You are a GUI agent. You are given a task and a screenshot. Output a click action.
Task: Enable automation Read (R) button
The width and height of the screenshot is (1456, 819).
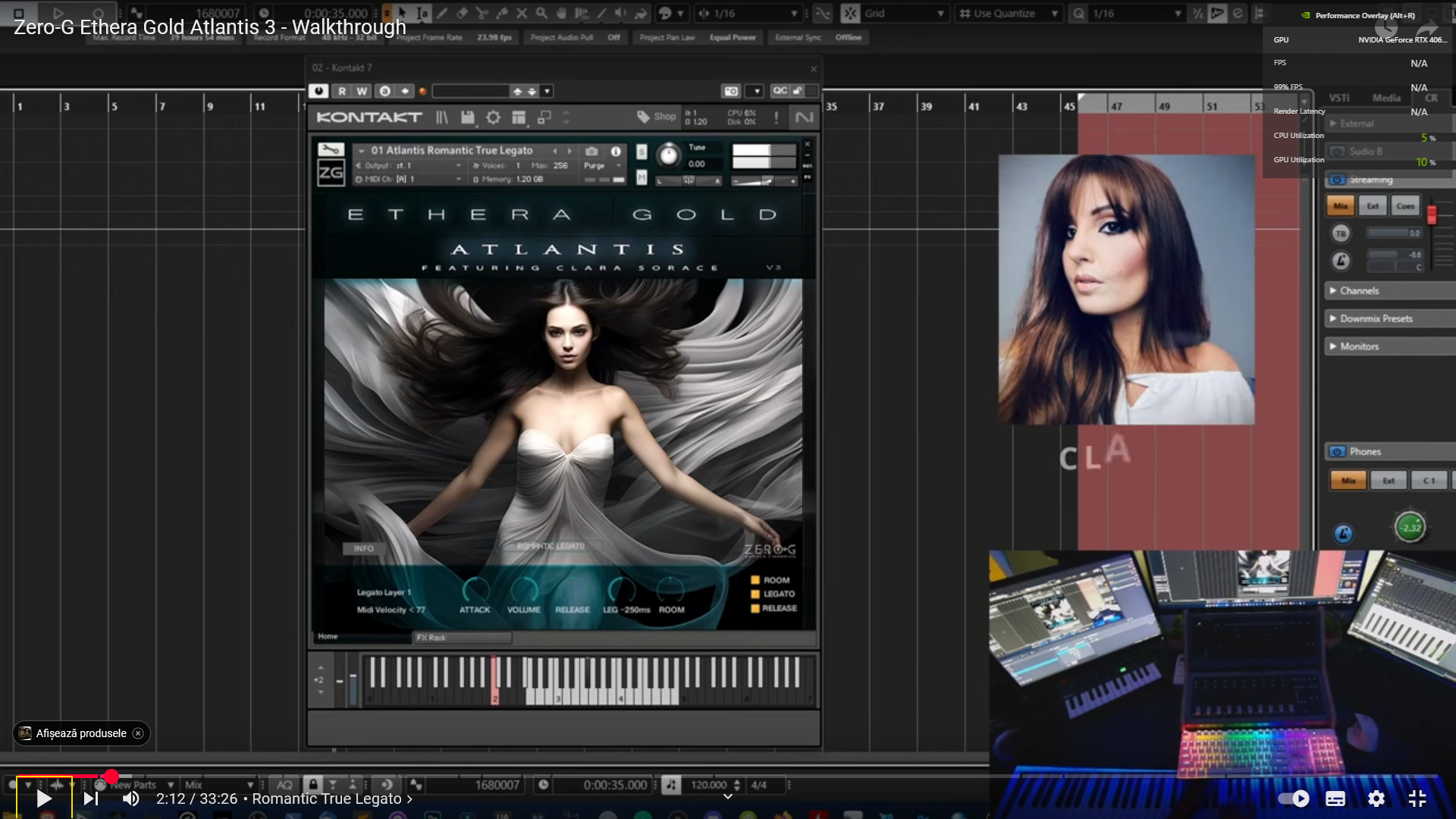342,91
